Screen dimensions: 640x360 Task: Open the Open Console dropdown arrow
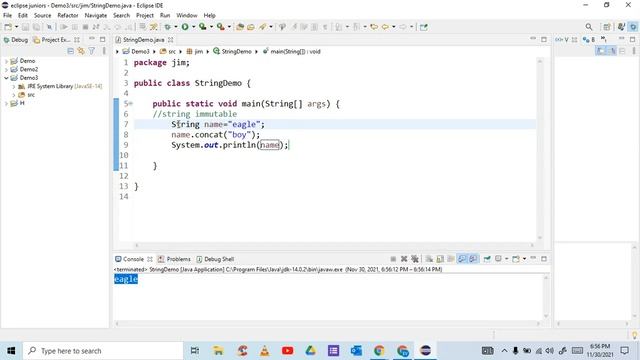[x=524, y=259]
